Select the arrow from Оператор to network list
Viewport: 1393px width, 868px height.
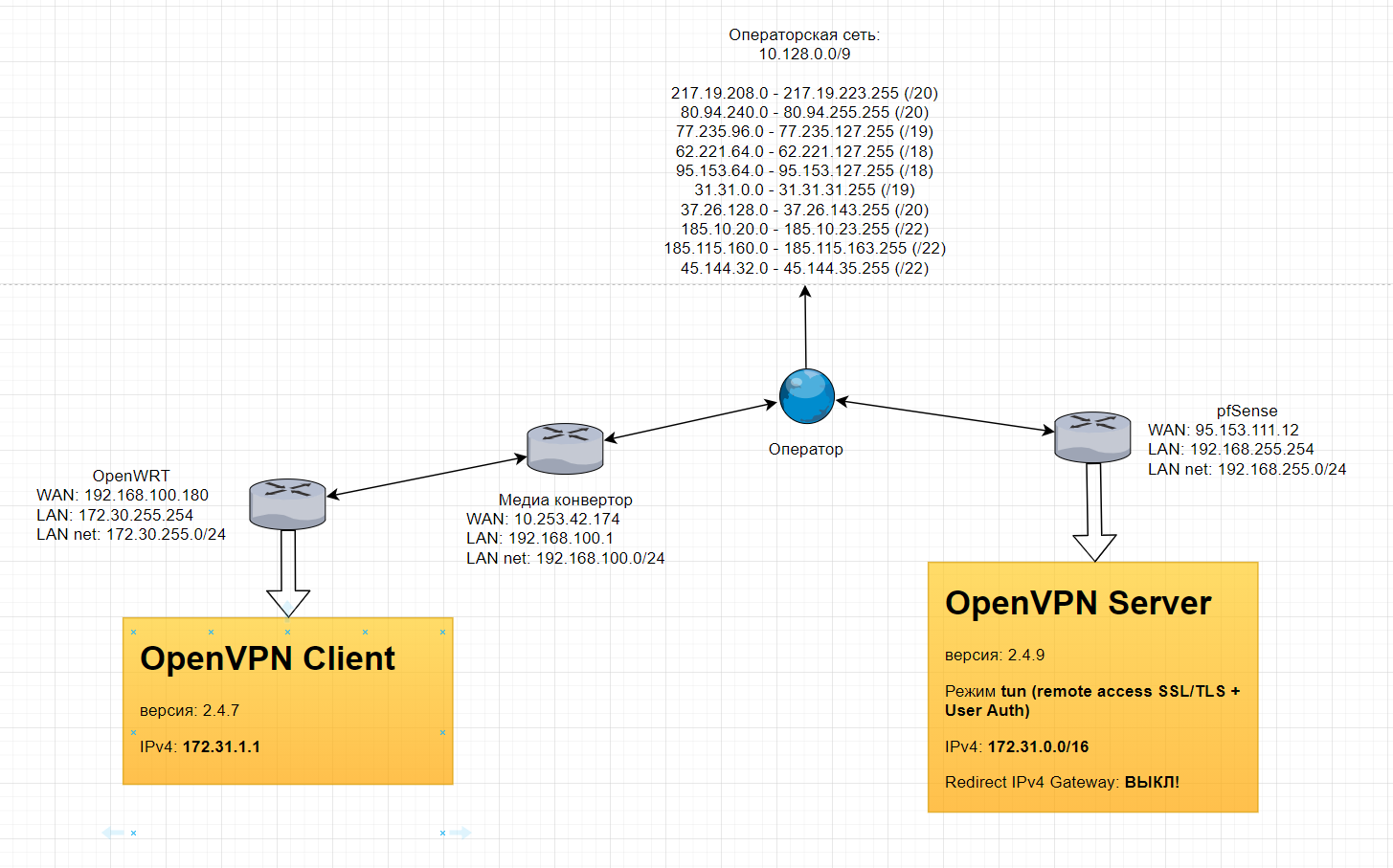(x=805, y=327)
